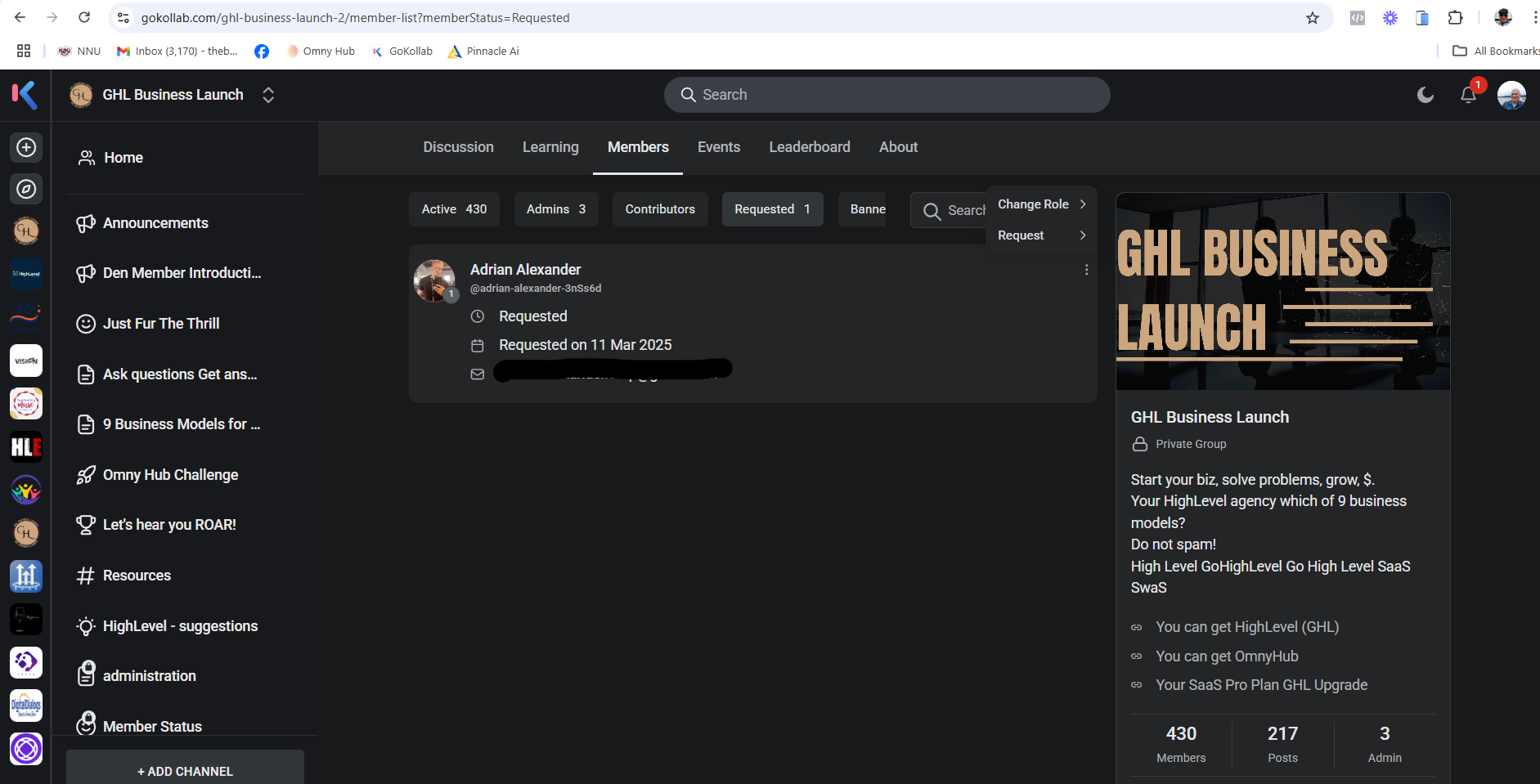Open You can get HighLevel (GHL) link
1540x784 pixels.
1247,627
